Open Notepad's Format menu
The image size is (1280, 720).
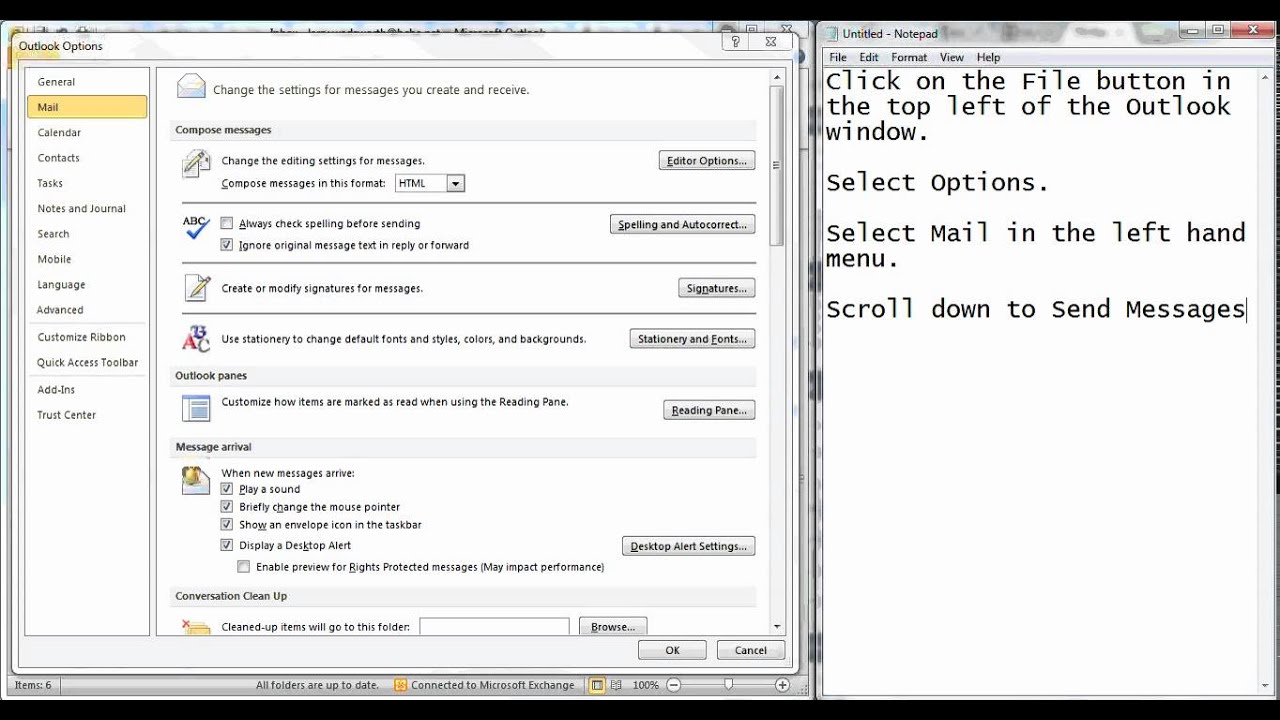tap(909, 58)
